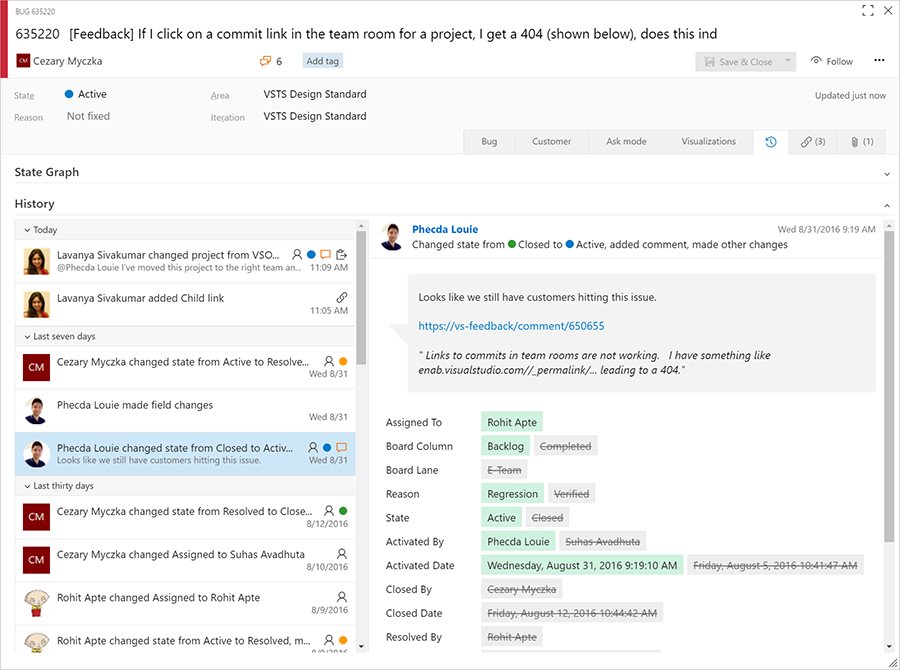Click the State field showing Active
The image size is (900, 670).
coord(86,94)
